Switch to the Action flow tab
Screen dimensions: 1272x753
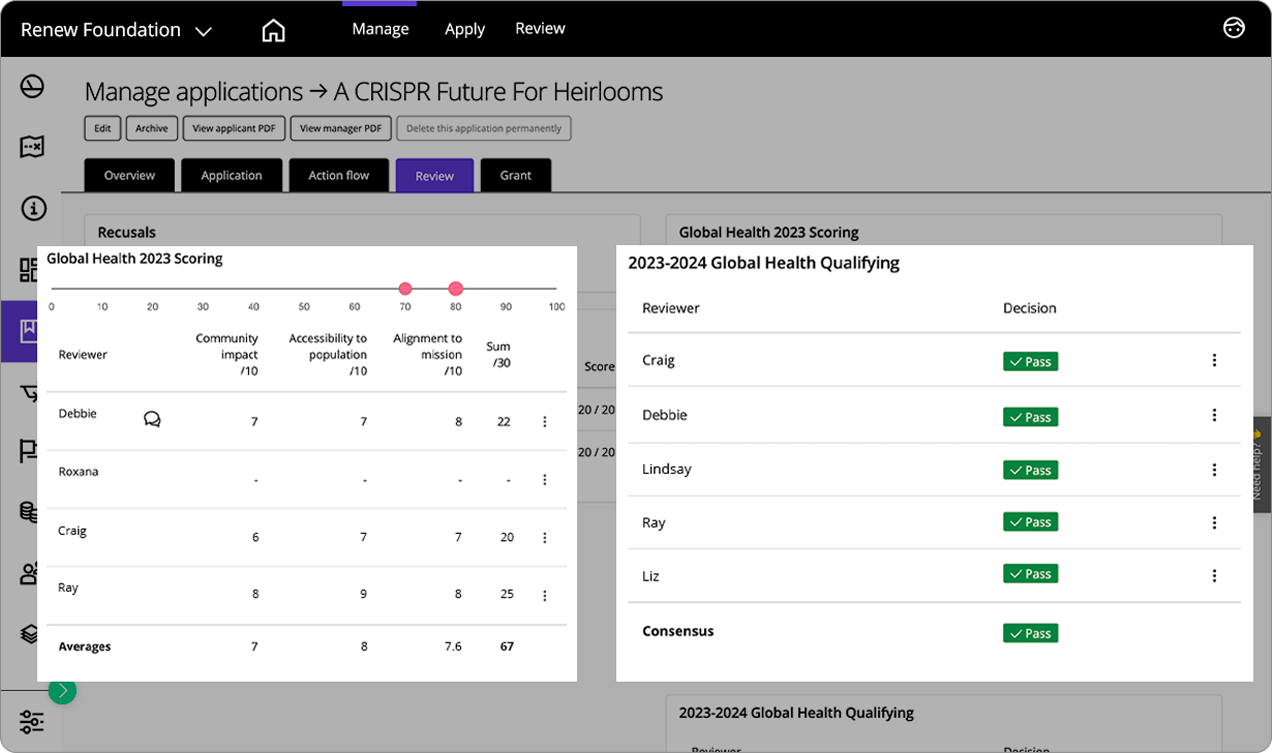point(338,175)
